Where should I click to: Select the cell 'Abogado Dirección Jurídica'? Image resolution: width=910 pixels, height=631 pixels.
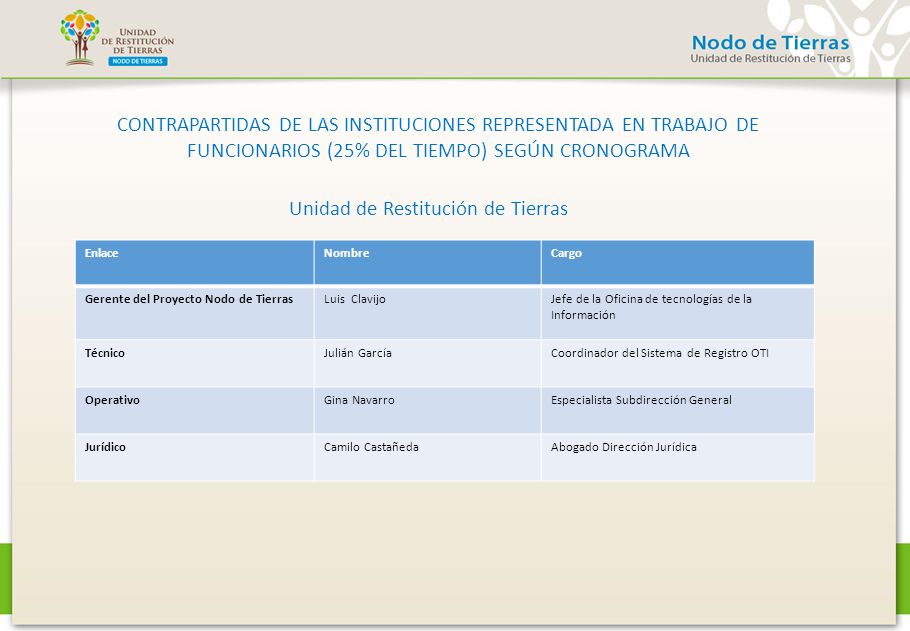[677, 457]
